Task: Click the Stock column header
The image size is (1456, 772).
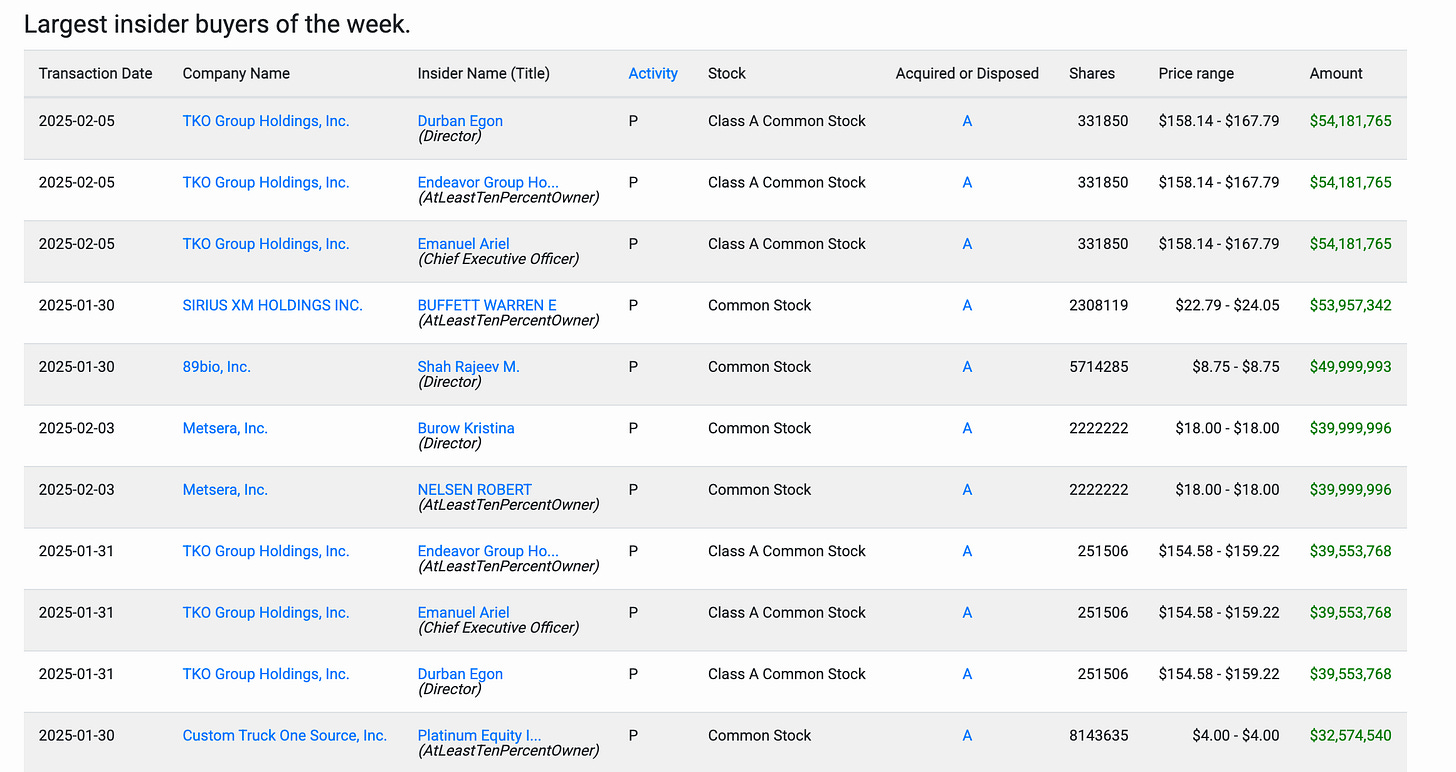Action: coord(727,73)
